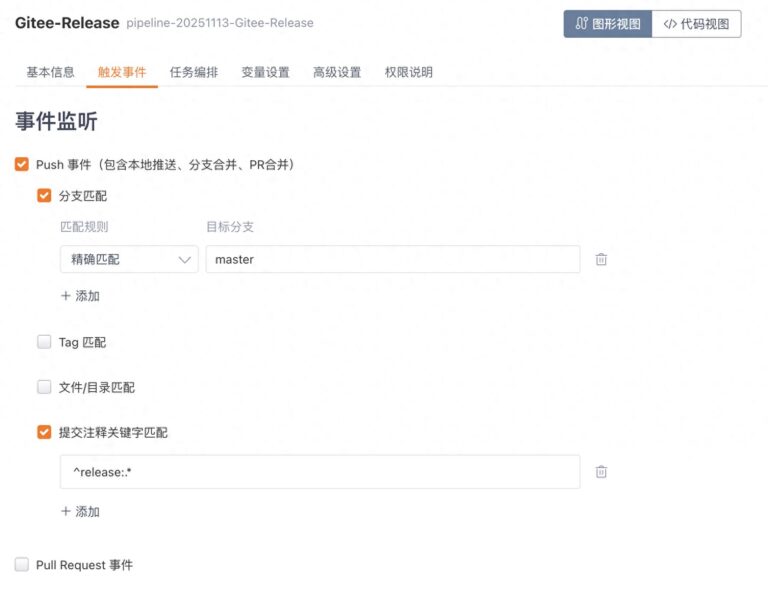Delete the master branch rule via trash icon
Screen dimensions: 768x594
601,259
